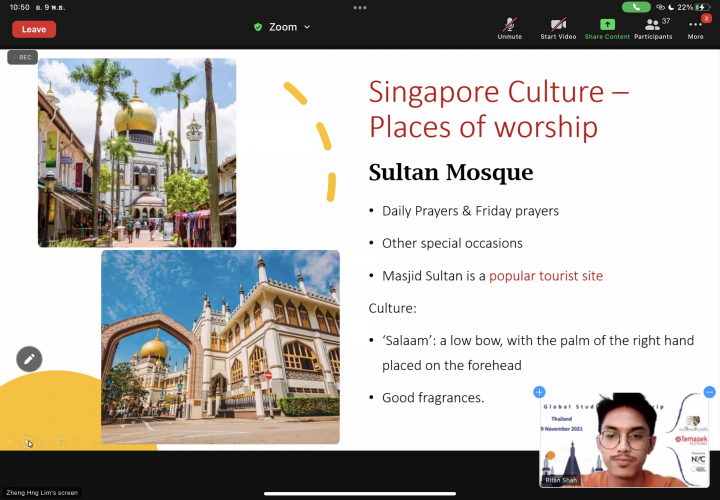720x500 pixels.
Task: Open the More options menu
Action: pos(695,28)
